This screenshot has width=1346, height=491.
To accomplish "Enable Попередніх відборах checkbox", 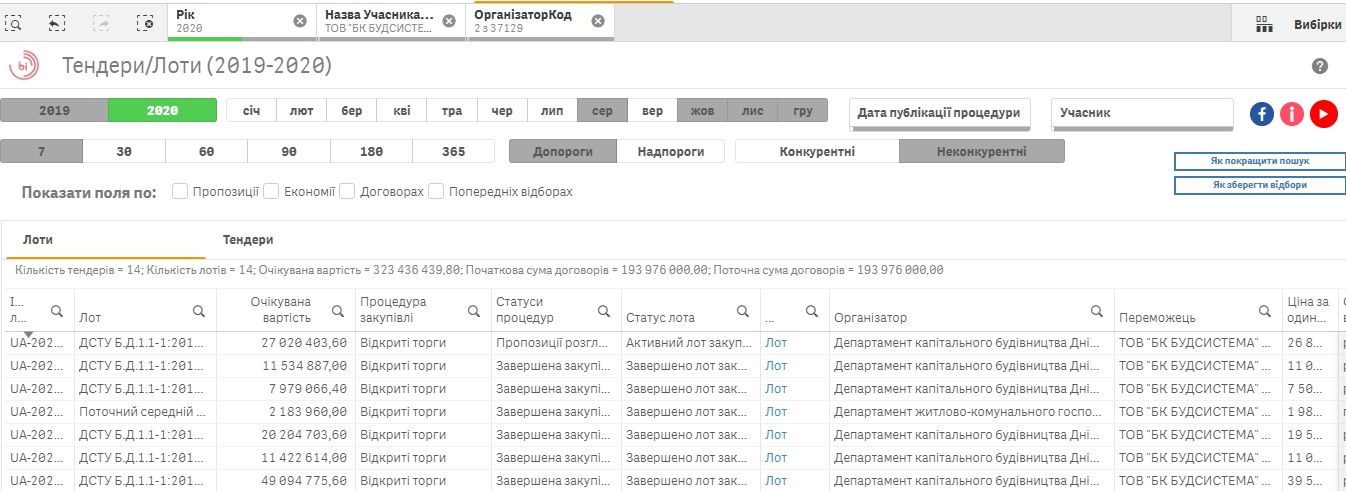I will [436, 191].
